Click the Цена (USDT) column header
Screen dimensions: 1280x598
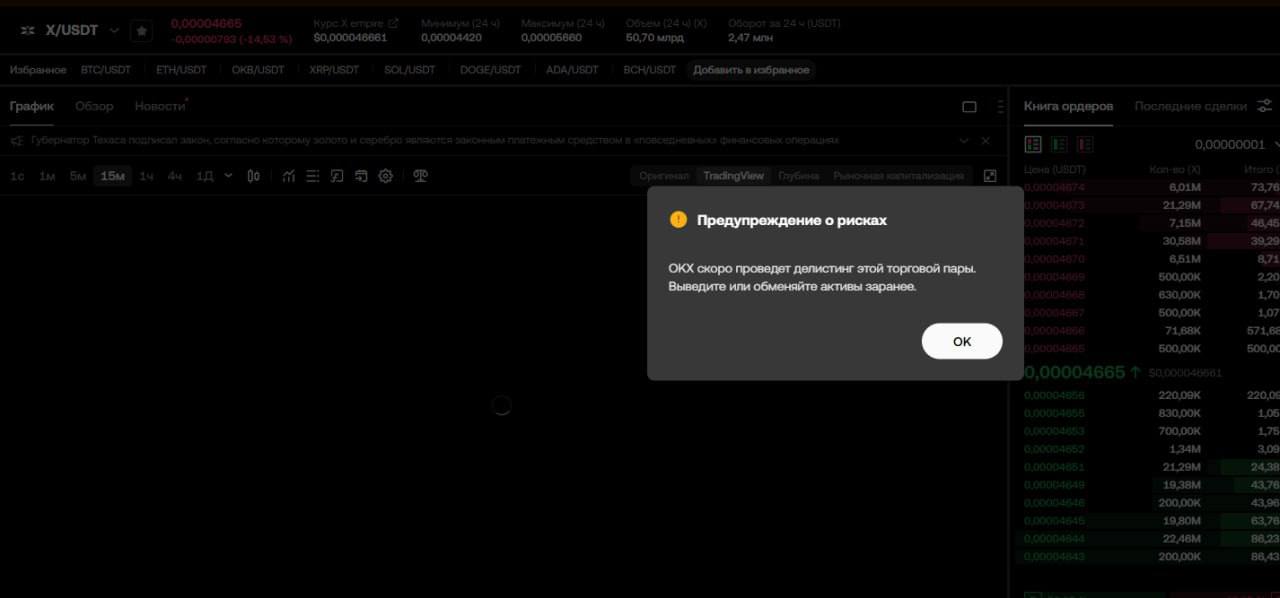click(x=1055, y=170)
